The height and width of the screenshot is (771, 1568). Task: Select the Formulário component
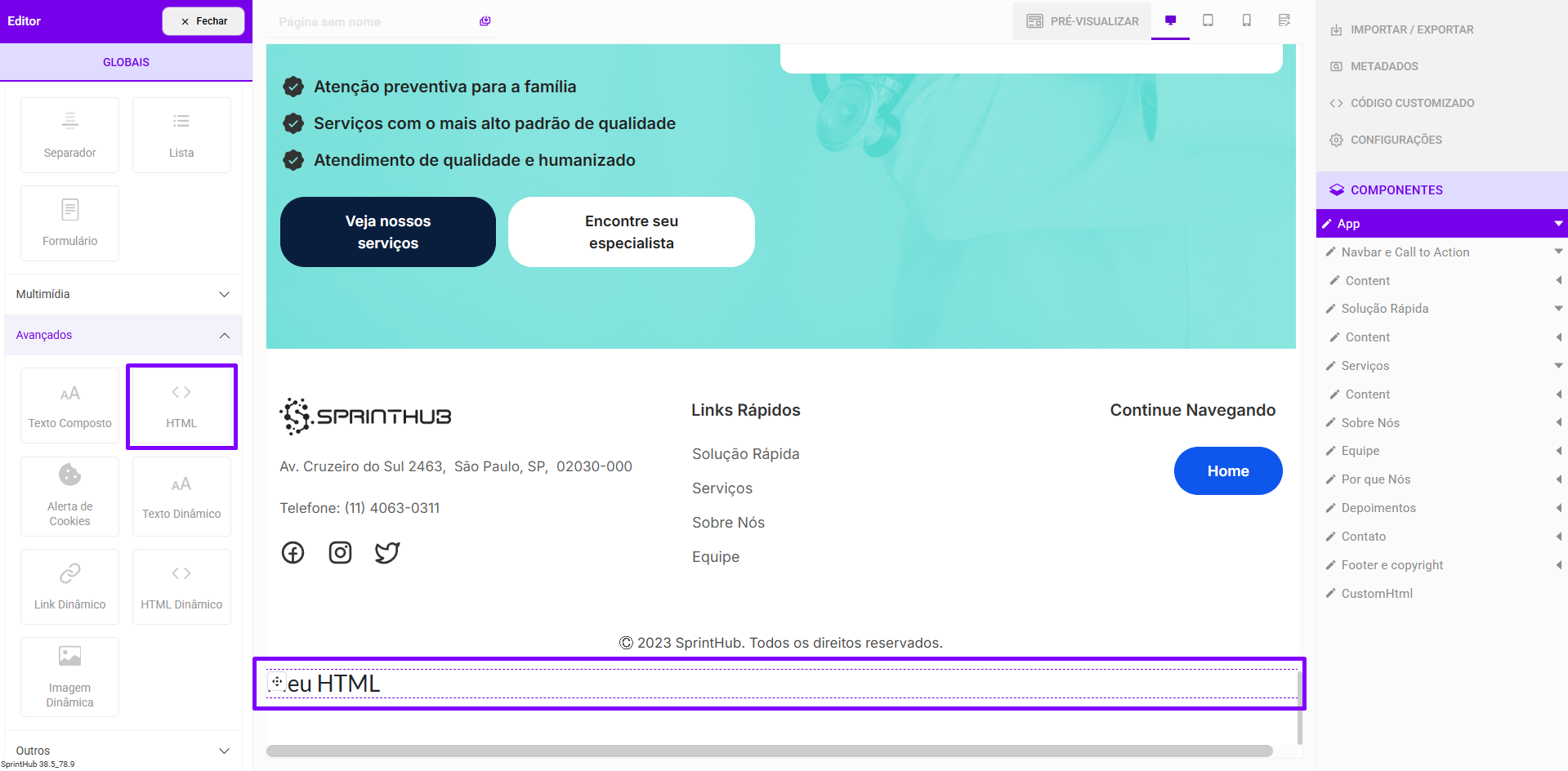70,223
